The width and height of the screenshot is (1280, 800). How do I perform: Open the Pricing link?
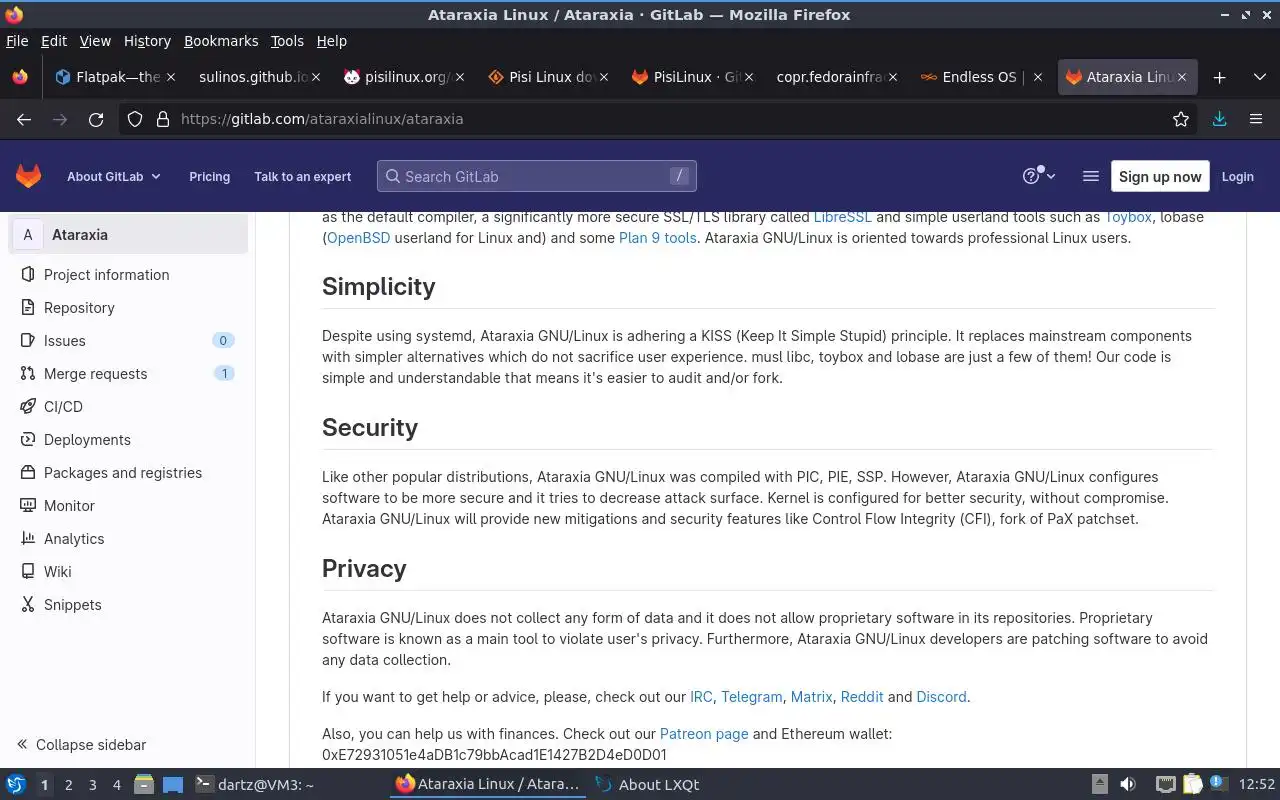tap(209, 176)
